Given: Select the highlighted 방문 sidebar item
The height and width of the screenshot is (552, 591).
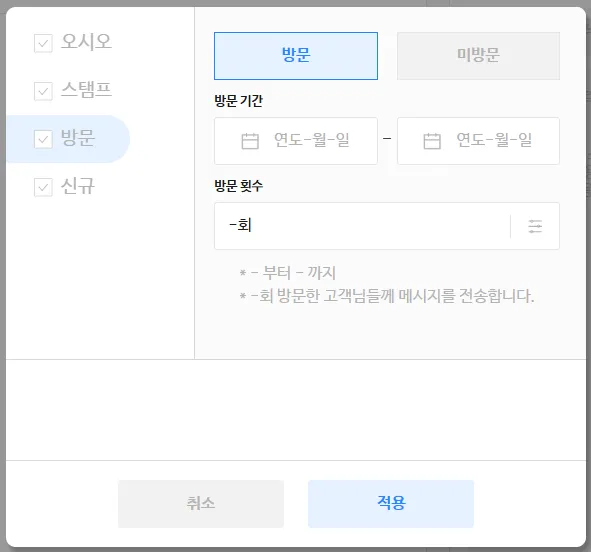Looking at the screenshot, I should click(x=68, y=139).
